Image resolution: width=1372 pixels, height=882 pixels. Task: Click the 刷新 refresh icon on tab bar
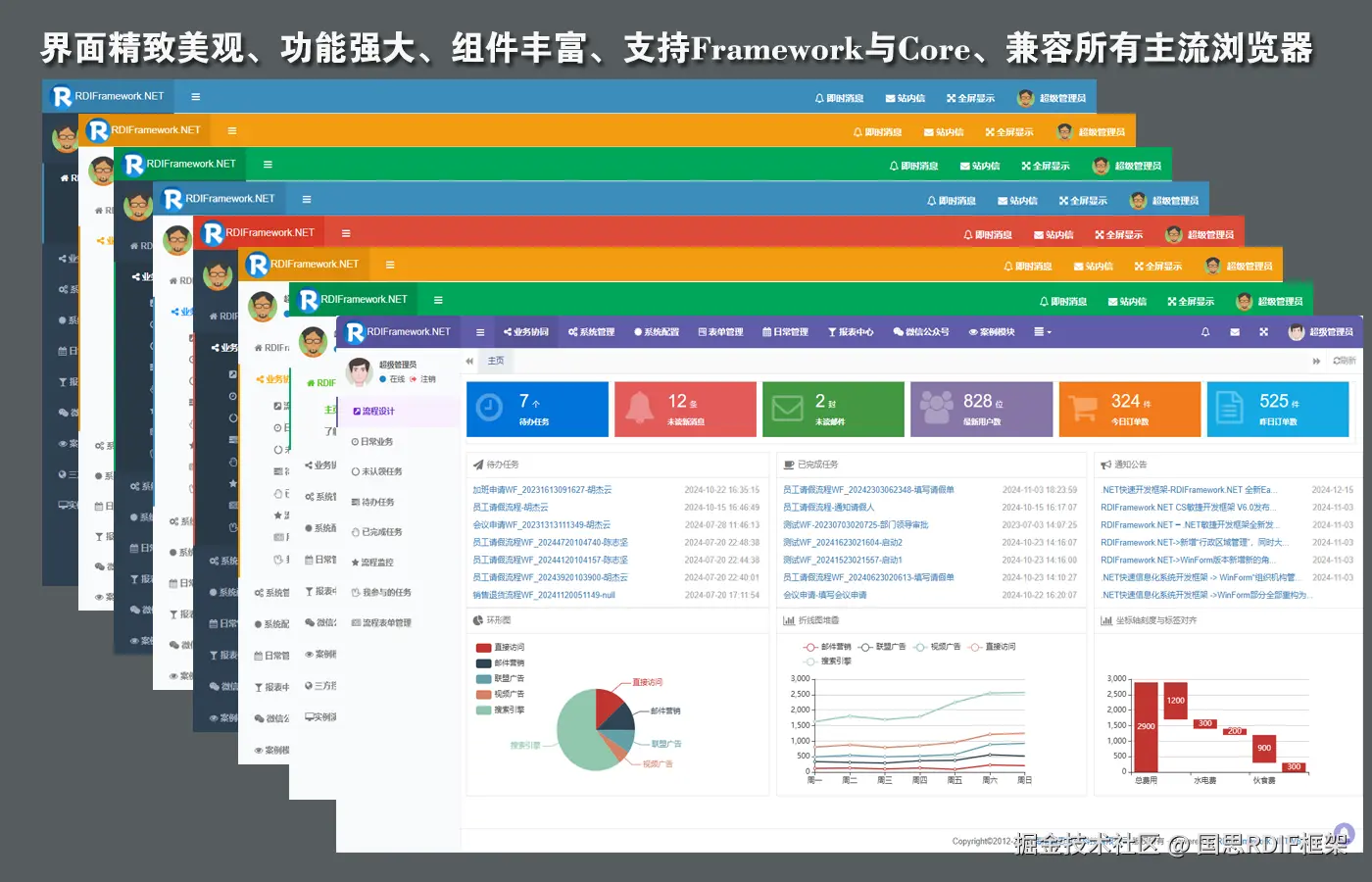pos(1345,361)
